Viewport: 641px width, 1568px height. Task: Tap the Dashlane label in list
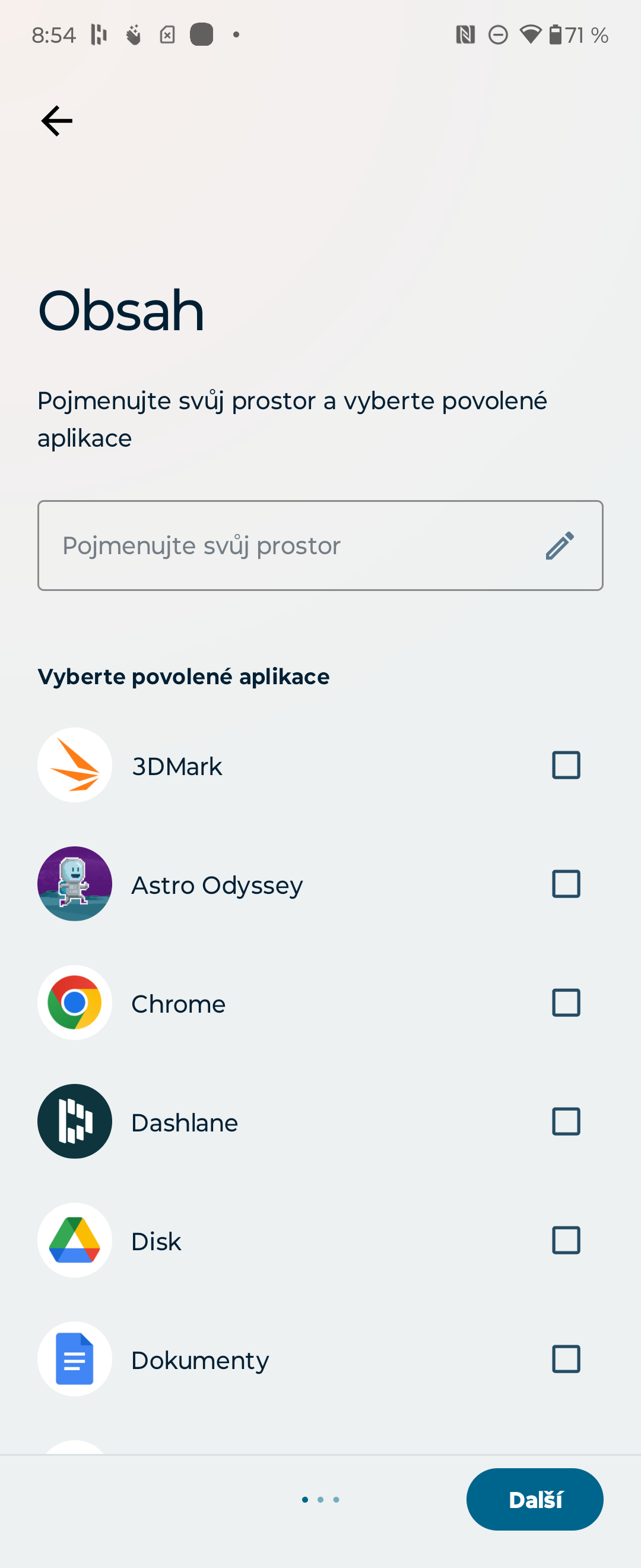point(185,1123)
